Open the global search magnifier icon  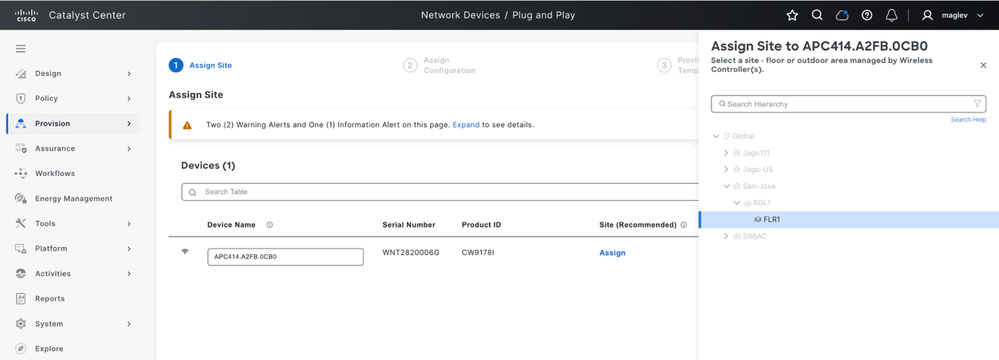(x=817, y=15)
